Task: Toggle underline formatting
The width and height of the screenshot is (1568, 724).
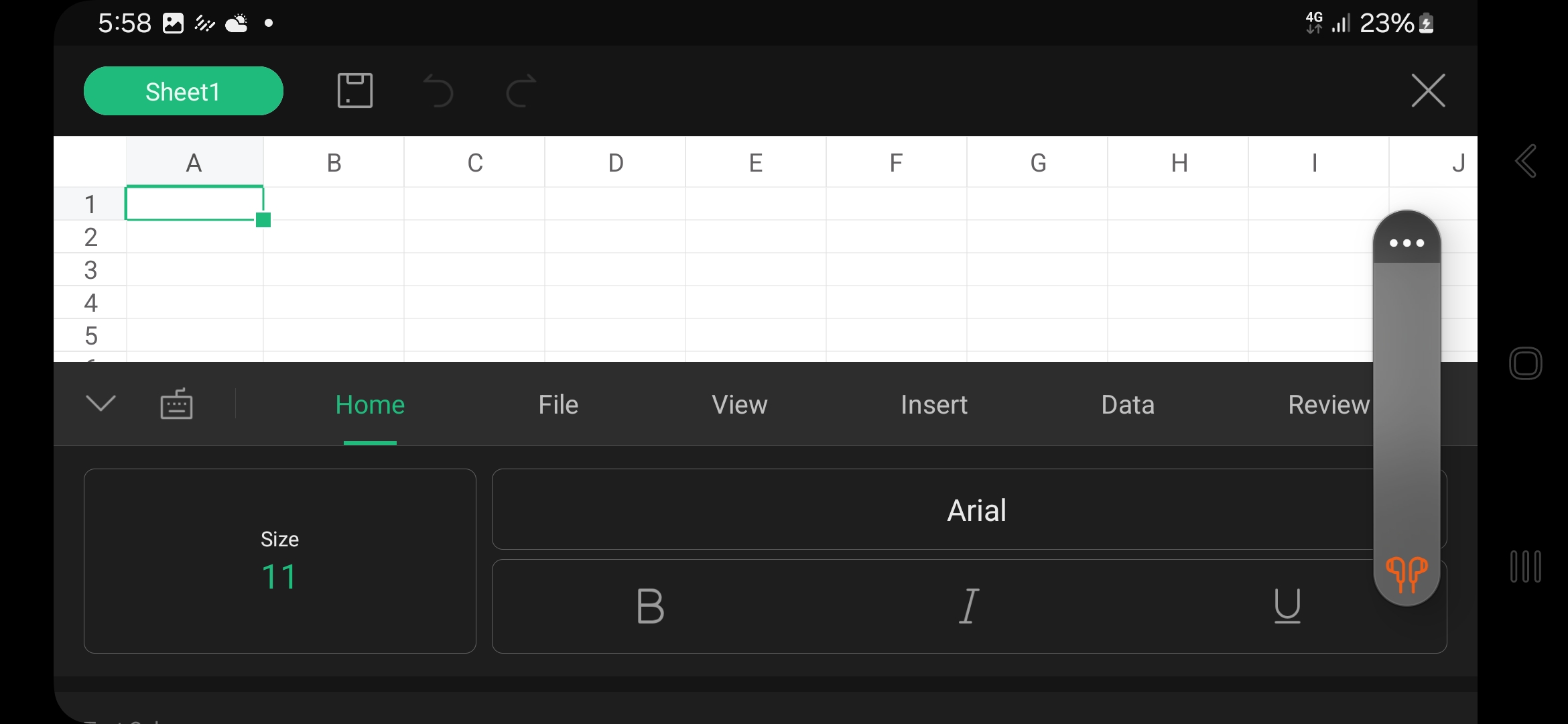Action: point(1287,606)
